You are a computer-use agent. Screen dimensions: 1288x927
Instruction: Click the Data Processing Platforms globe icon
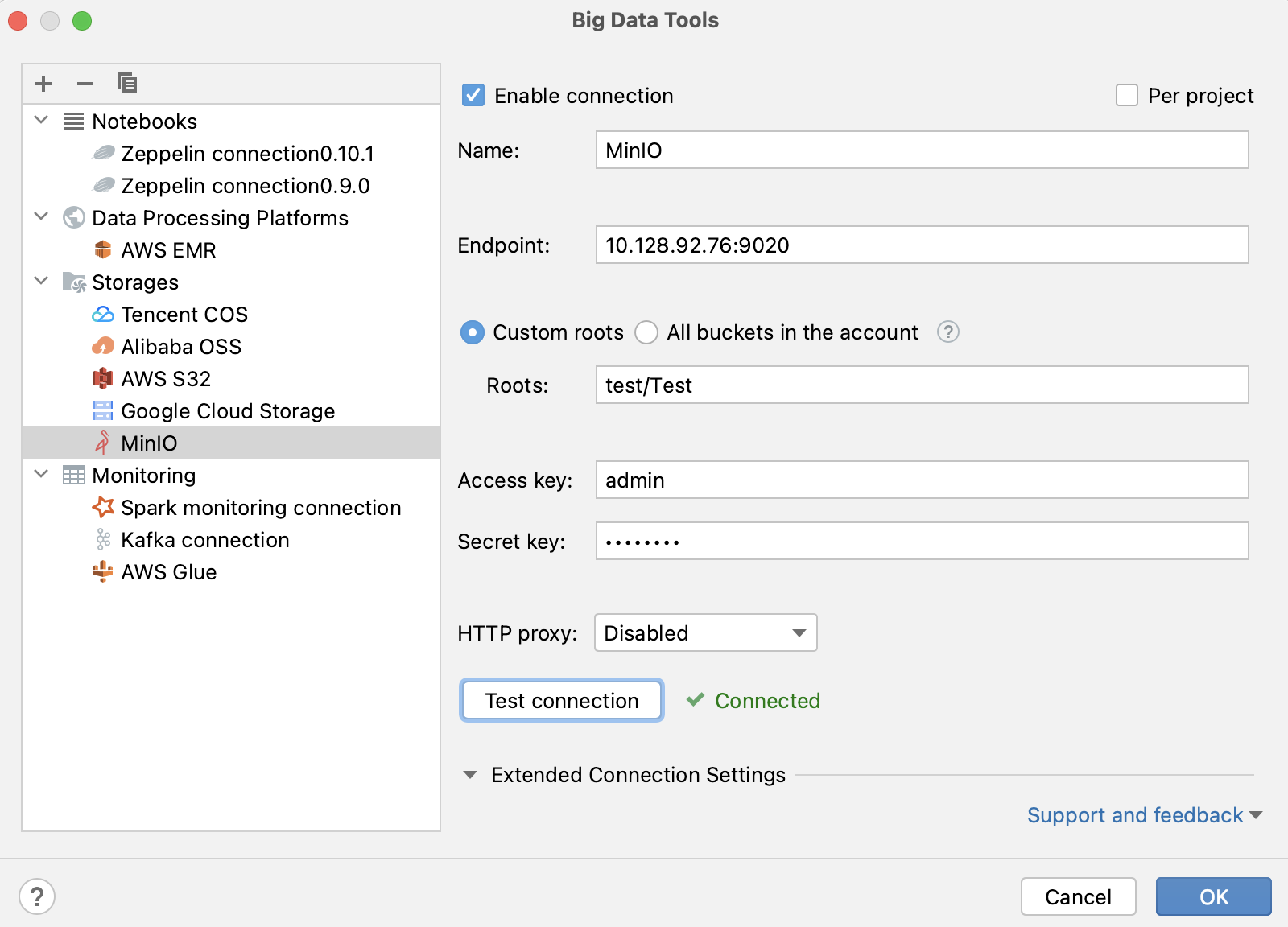coord(74,217)
